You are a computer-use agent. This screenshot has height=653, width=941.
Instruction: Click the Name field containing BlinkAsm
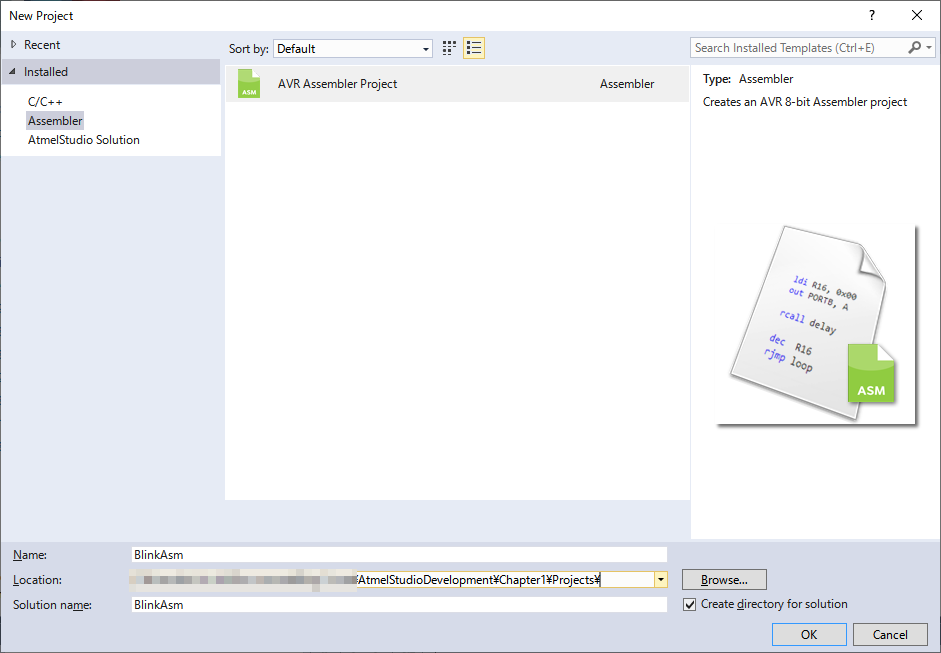point(399,555)
